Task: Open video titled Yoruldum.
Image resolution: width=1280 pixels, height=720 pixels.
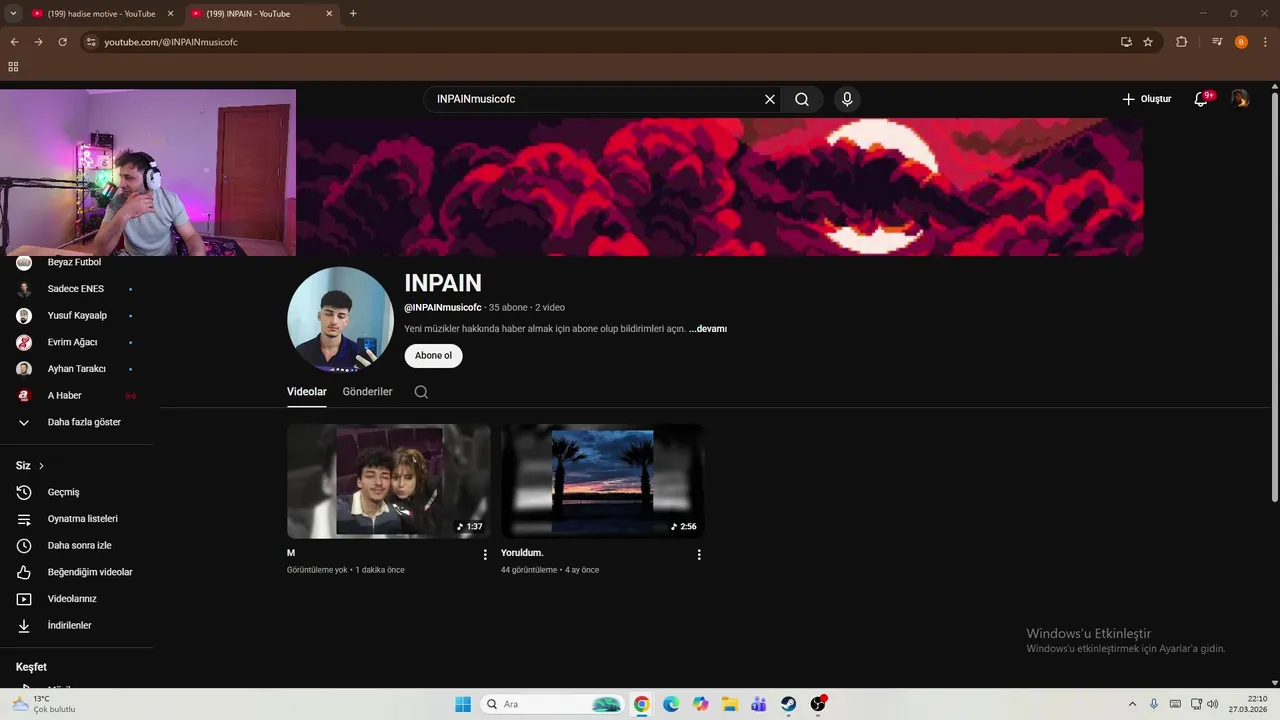Action: 522,553
